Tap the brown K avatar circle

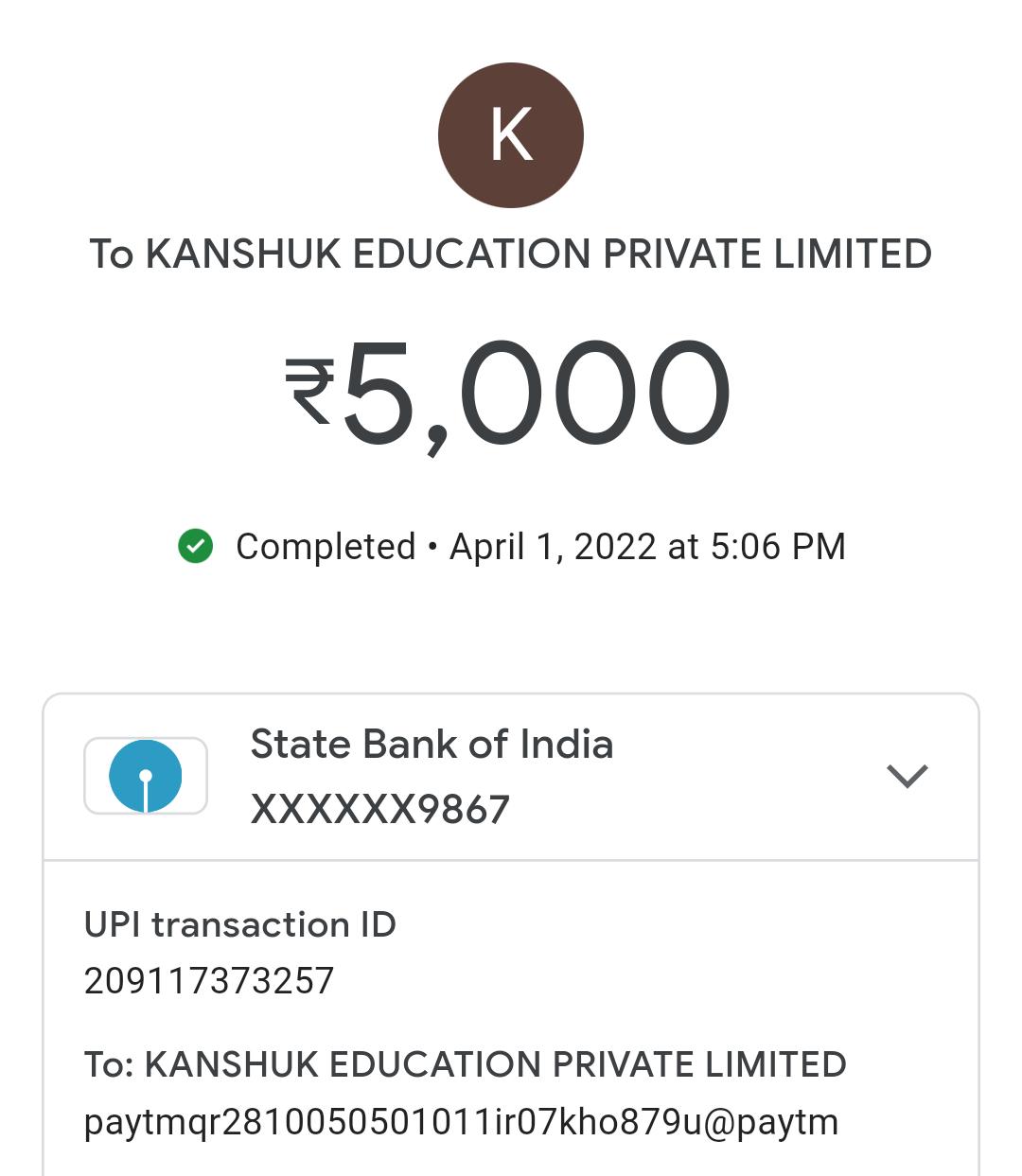(511, 135)
